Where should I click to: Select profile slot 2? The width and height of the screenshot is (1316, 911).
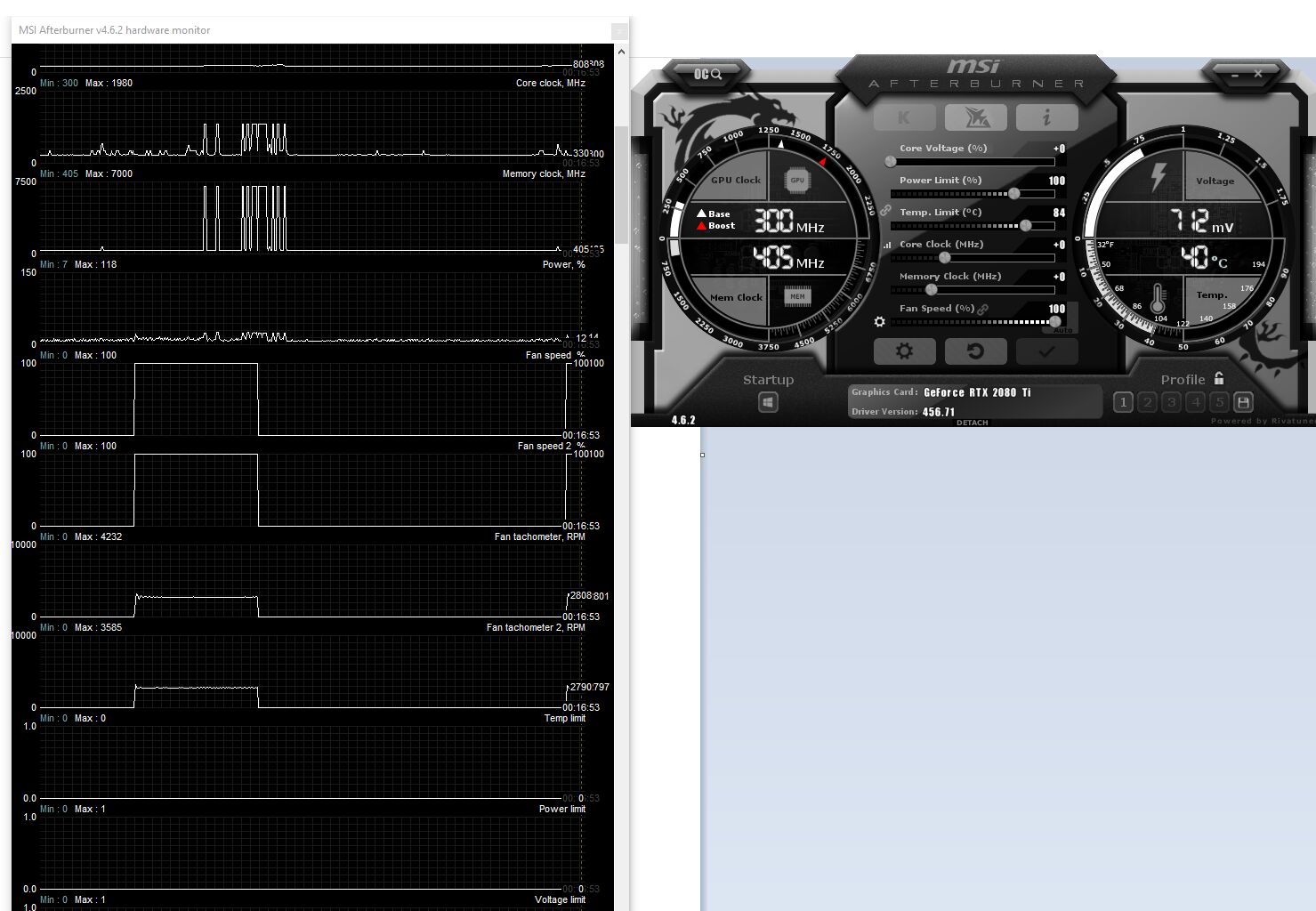pyautogui.click(x=1147, y=402)
